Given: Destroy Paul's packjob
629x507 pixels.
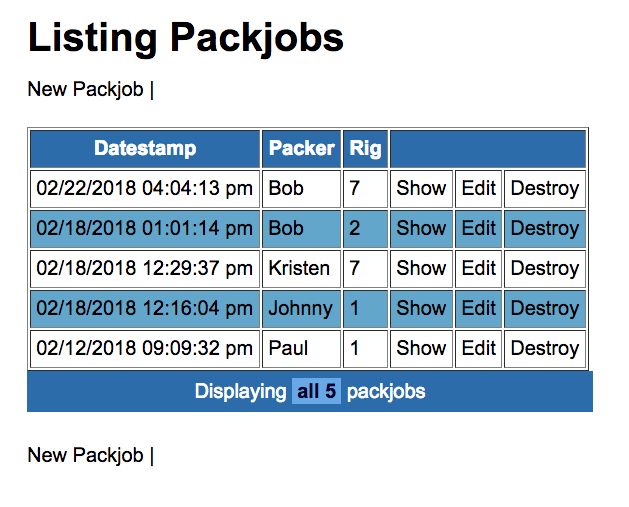Looking at the screenshot, I should pyautogui.click(x=545, y=348).
